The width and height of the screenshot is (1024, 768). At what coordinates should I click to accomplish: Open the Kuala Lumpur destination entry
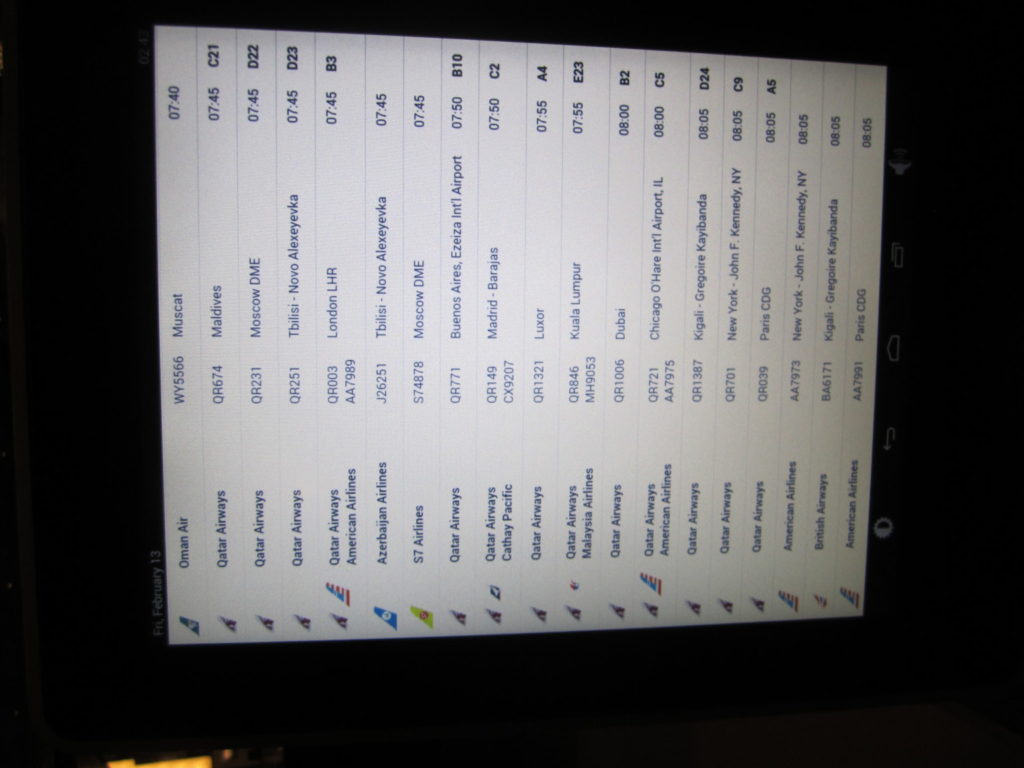pyautogui.click(x=575, y=300)
